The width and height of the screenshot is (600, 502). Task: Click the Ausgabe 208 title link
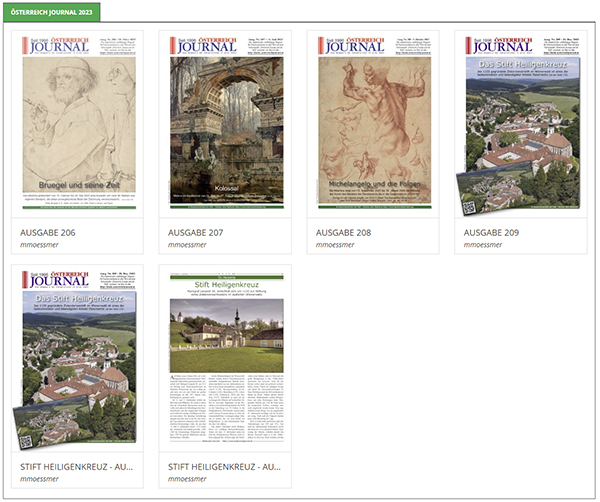(x=343, y=233)
